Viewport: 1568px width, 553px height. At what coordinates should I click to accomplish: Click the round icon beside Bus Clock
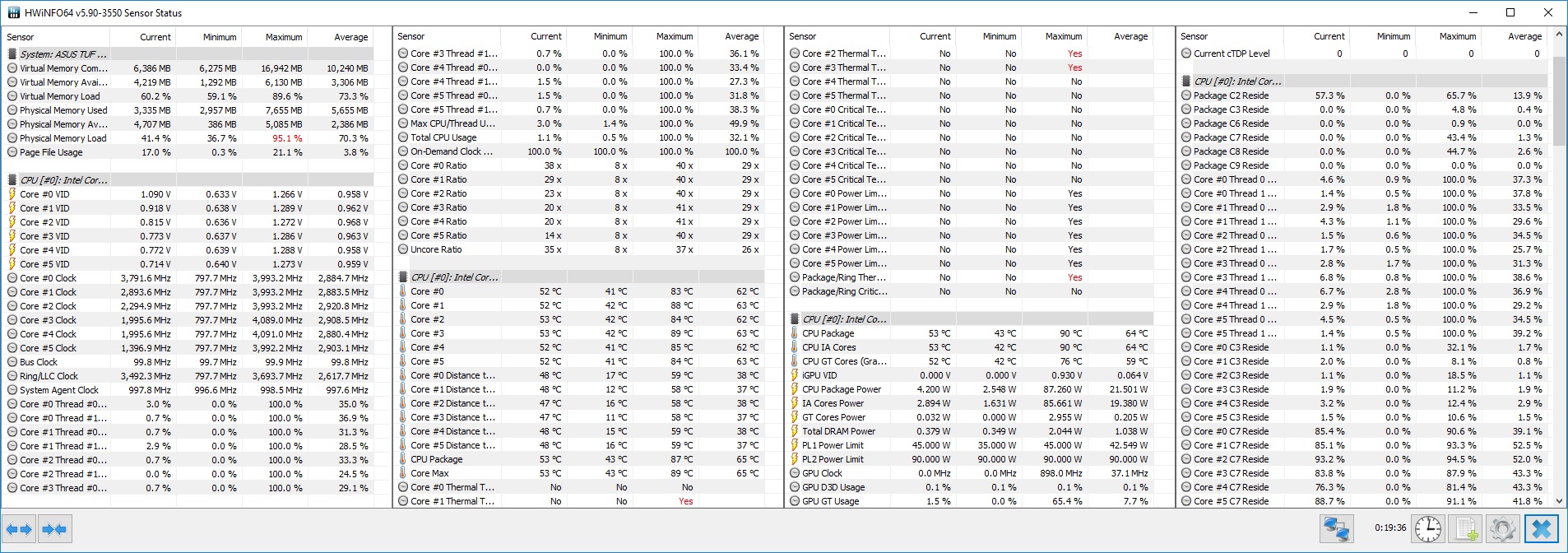pyautogui.click(x=12, y=362)
